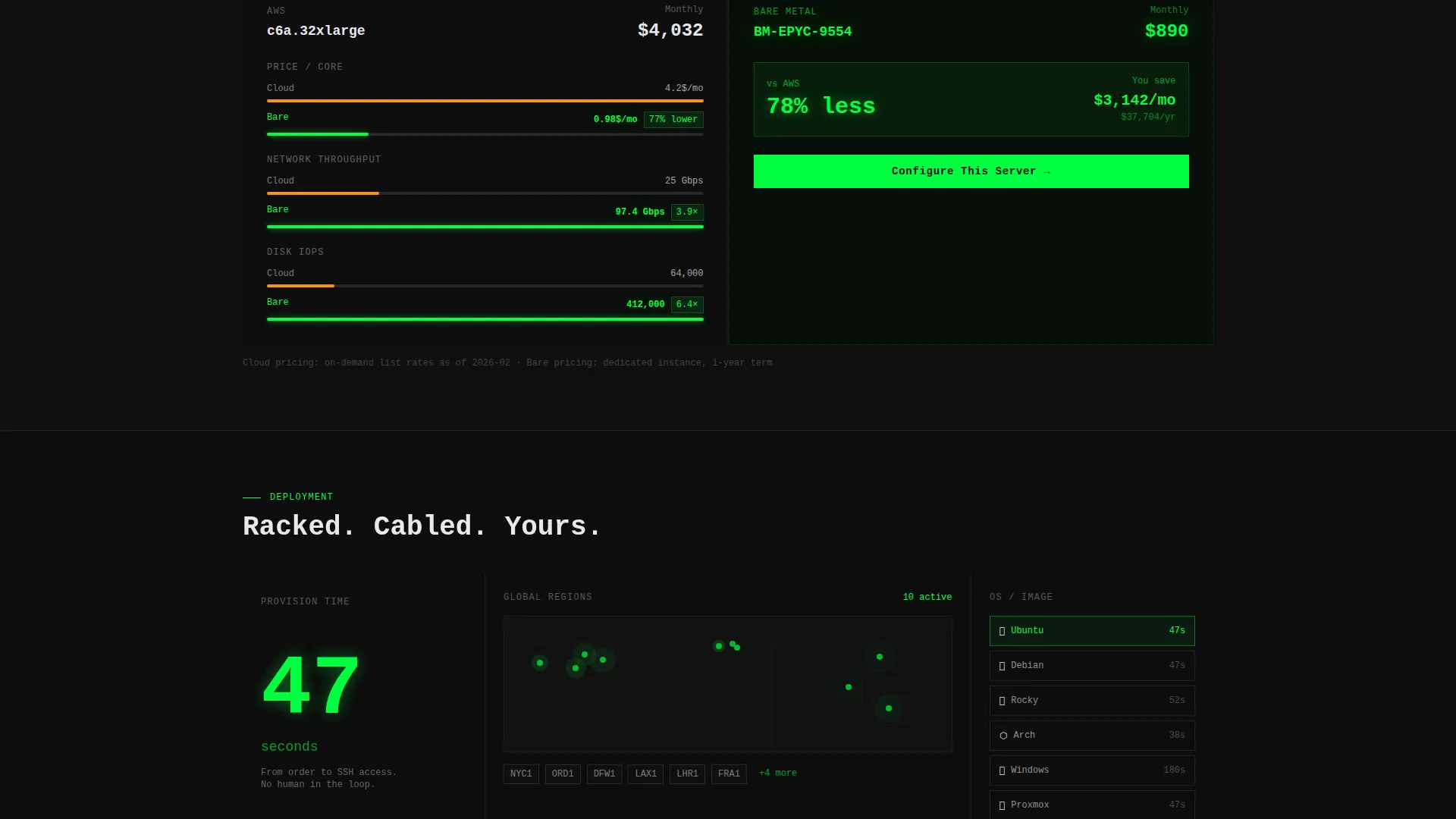1456x819 pixels.
Task: Open the +4 more regions link
Action: 778,773
